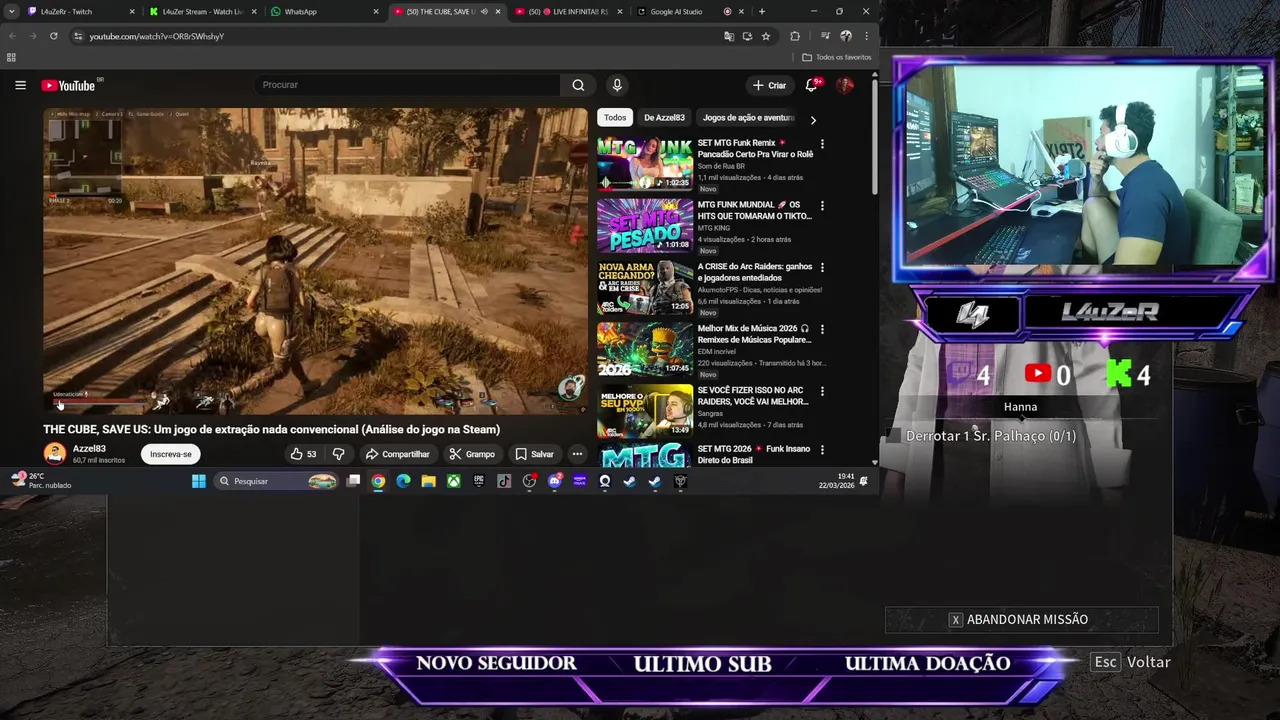Expand filter chips with right arrow
1280x720 pixels.
pos(813,120)
